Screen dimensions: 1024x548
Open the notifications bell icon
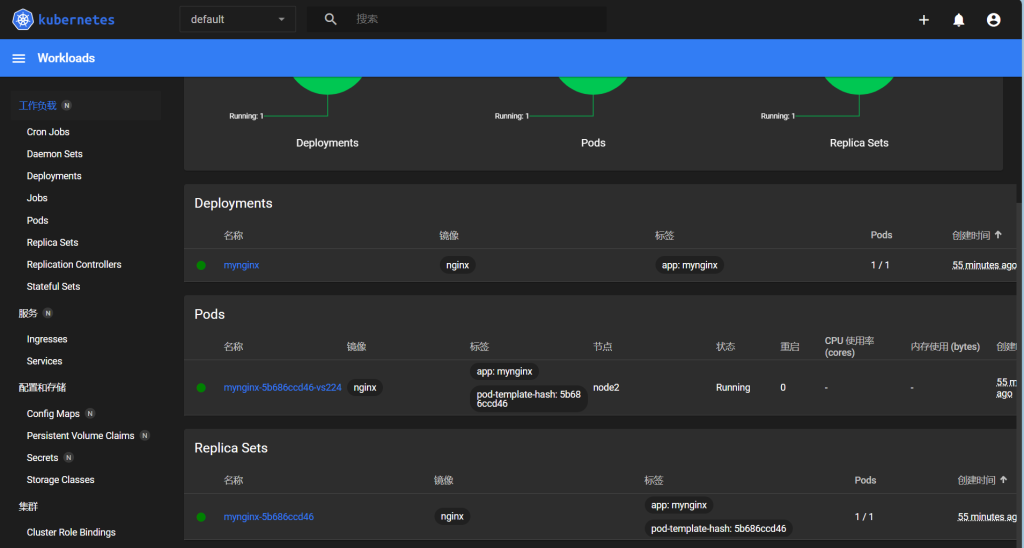click(958, 20)
